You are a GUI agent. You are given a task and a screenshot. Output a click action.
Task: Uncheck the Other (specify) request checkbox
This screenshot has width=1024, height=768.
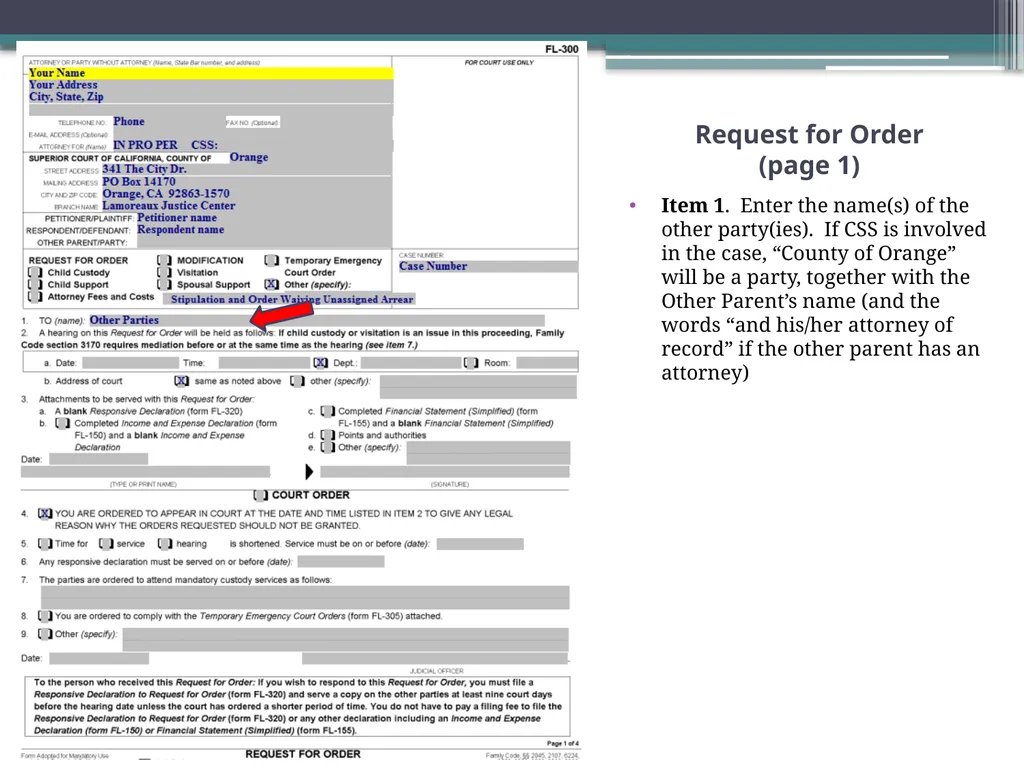tap(271, 284)
